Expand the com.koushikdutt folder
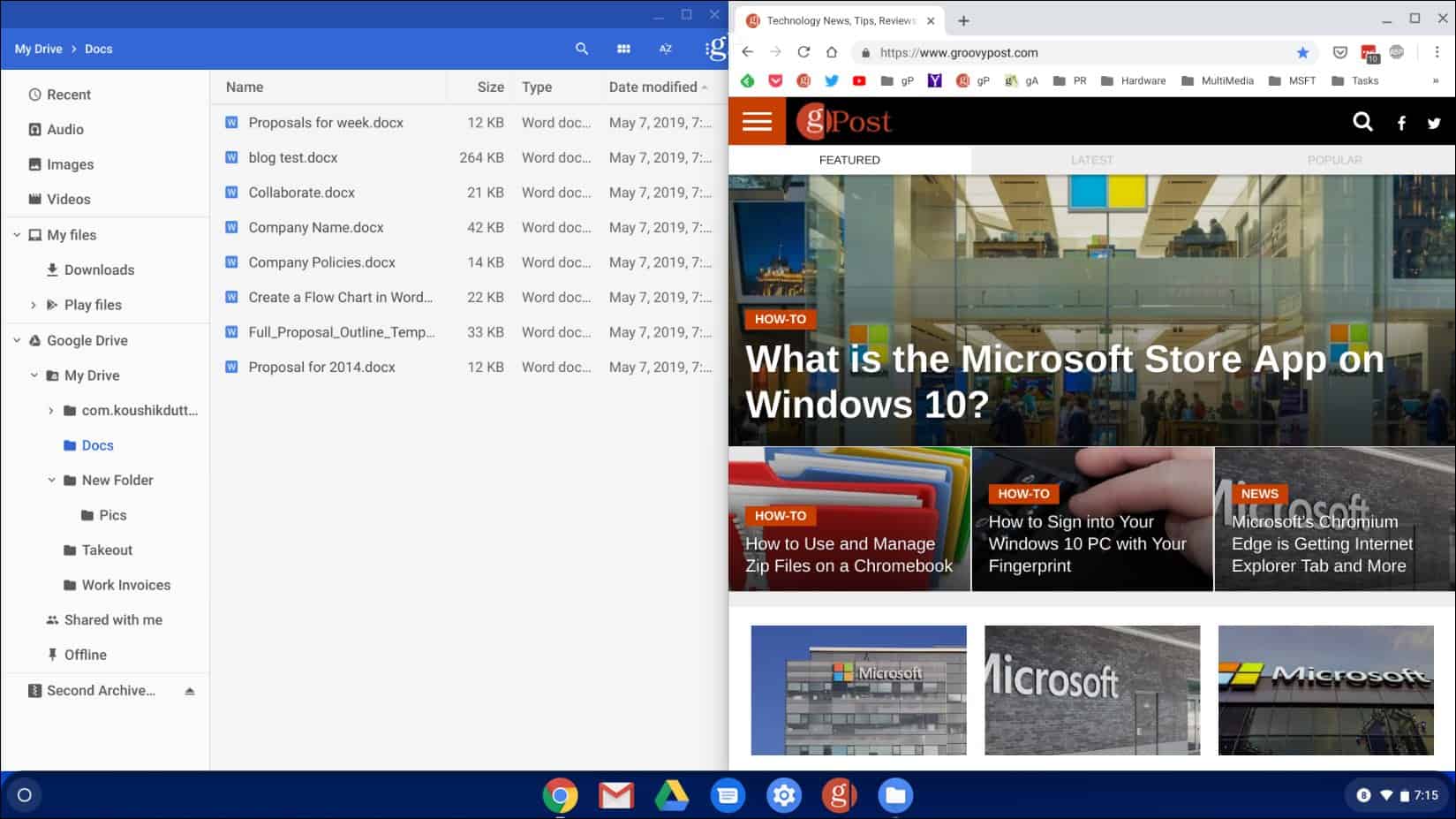This screenshot has height=819, width=1456. 51,411
